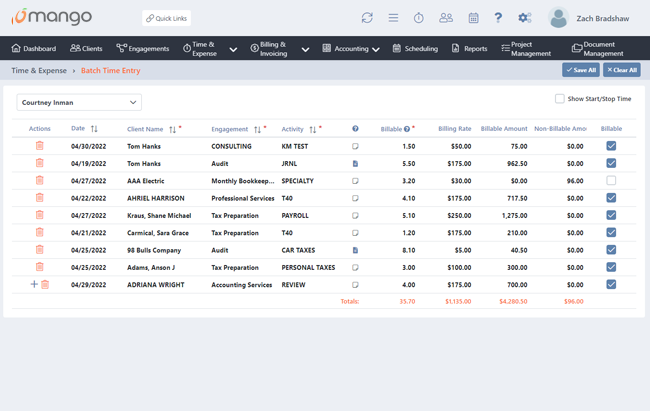Open Project Management in navigation bar

[x=526, y=49]
